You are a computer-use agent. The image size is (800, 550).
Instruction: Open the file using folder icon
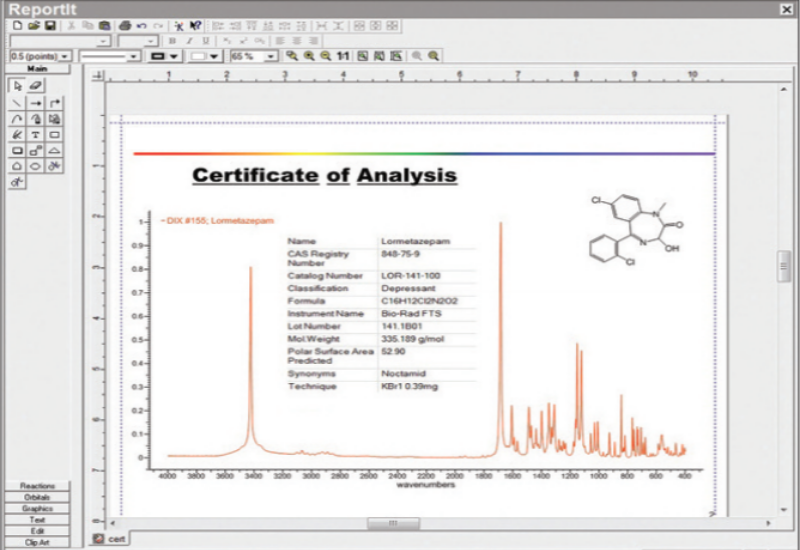tap(34, 24)
